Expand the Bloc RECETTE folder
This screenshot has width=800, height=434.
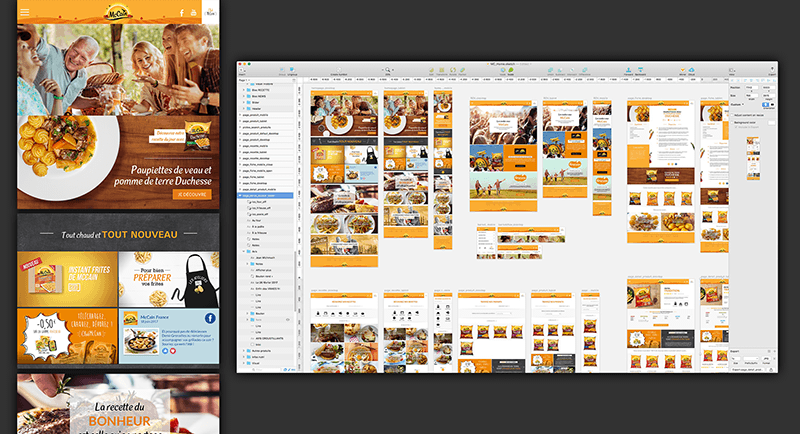[244, 90]
